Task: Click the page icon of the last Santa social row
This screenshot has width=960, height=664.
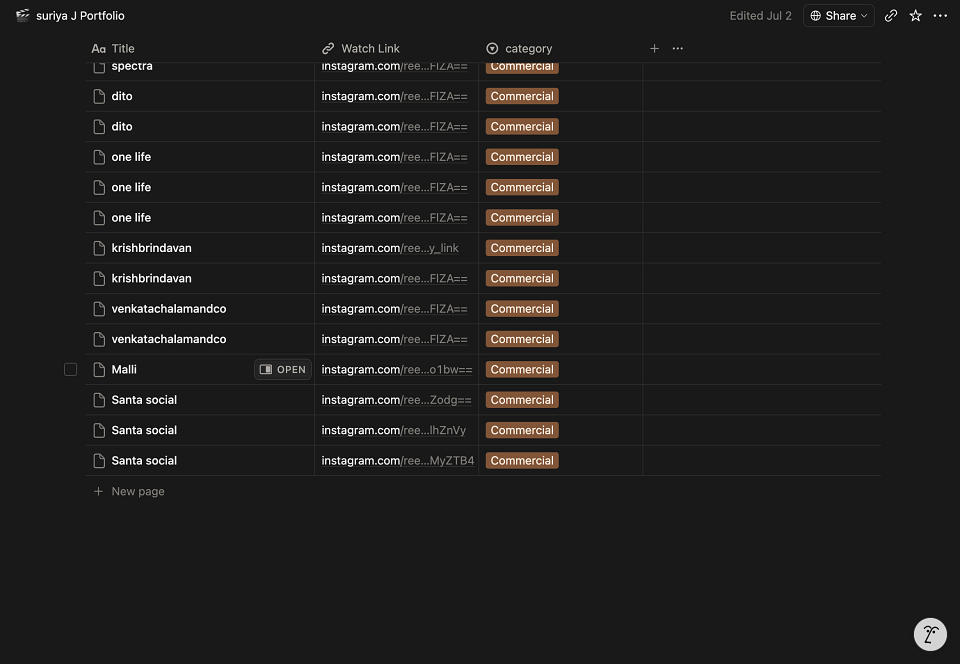Action: (x=99, y=461)
